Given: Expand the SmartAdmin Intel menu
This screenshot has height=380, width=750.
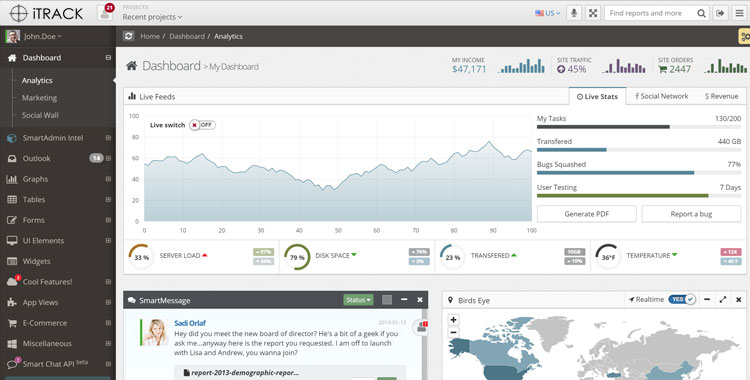Looking at the screenshot, I should pos(108,137).
